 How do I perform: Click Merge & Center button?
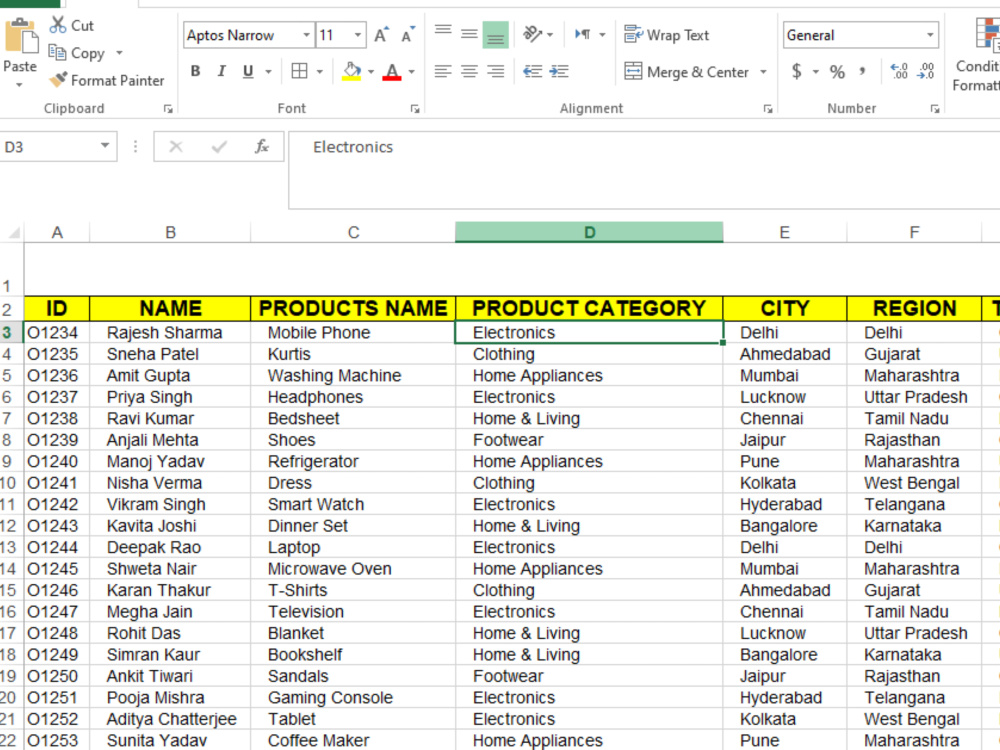coord(687,71)
